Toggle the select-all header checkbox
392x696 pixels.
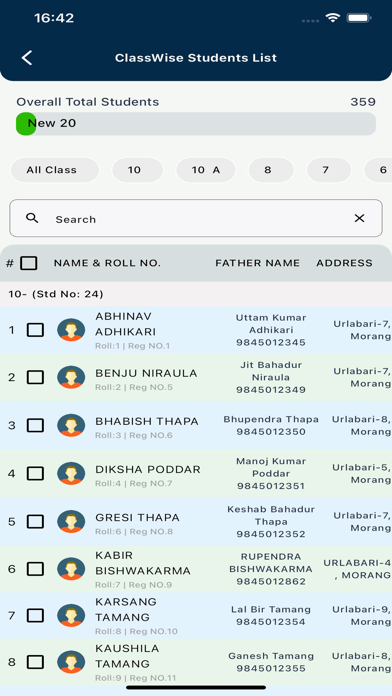click(x=29, y=263)
